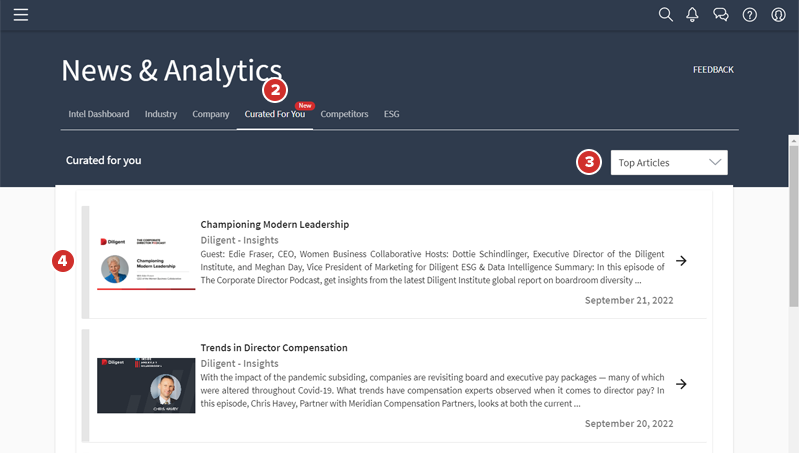Click the Championing Modern Leadership thumbnail
The width and height of the screenshot is (800, 453).
pos(146,262)
